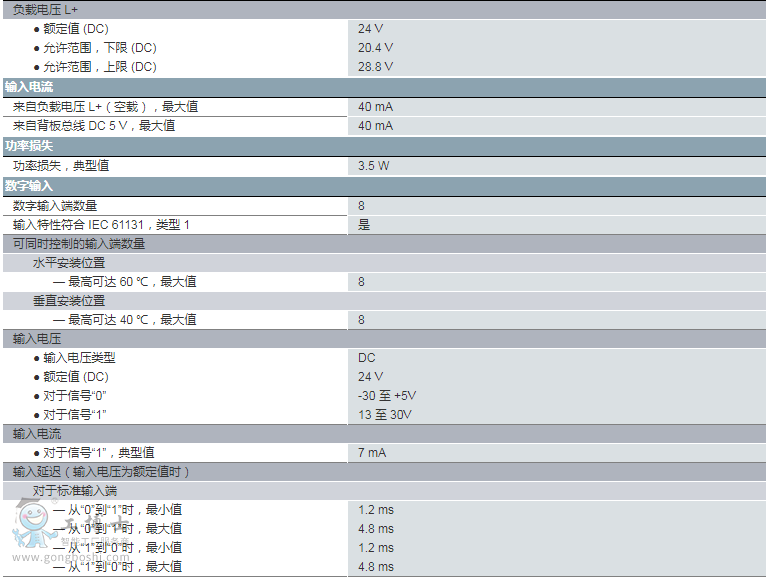Click the 输入电流 bold section header
The width and height of the screenshot is (766, 577).
click(29, 87)
